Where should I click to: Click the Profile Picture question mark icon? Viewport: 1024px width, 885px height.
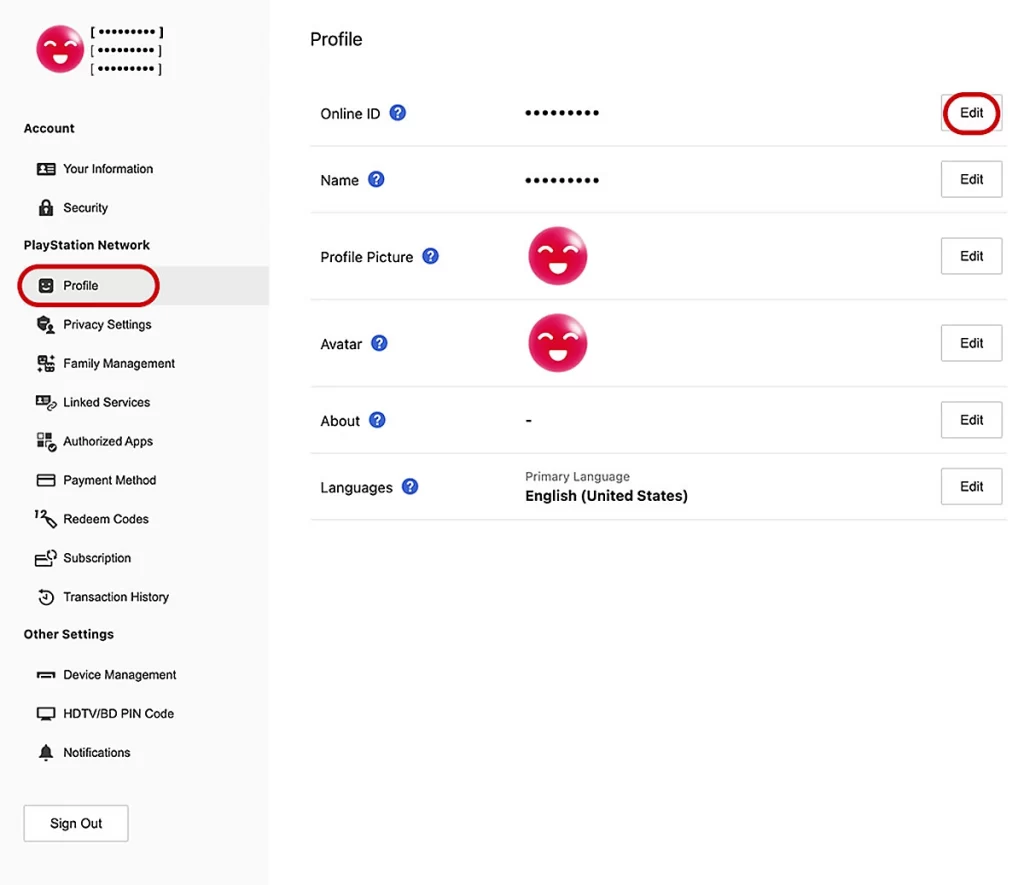pos(430,256)
